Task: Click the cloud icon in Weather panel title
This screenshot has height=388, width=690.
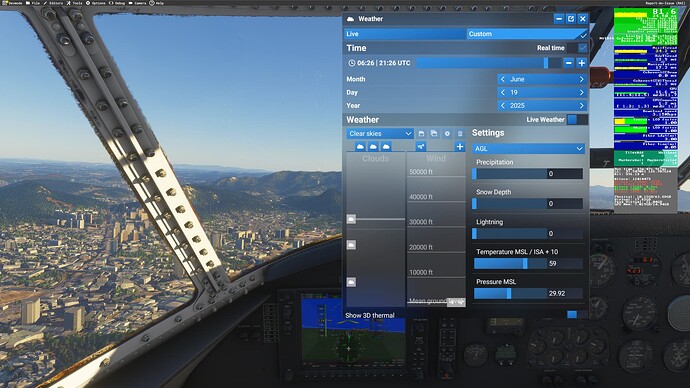Action: pyautogui.click(x=350, y=19)
